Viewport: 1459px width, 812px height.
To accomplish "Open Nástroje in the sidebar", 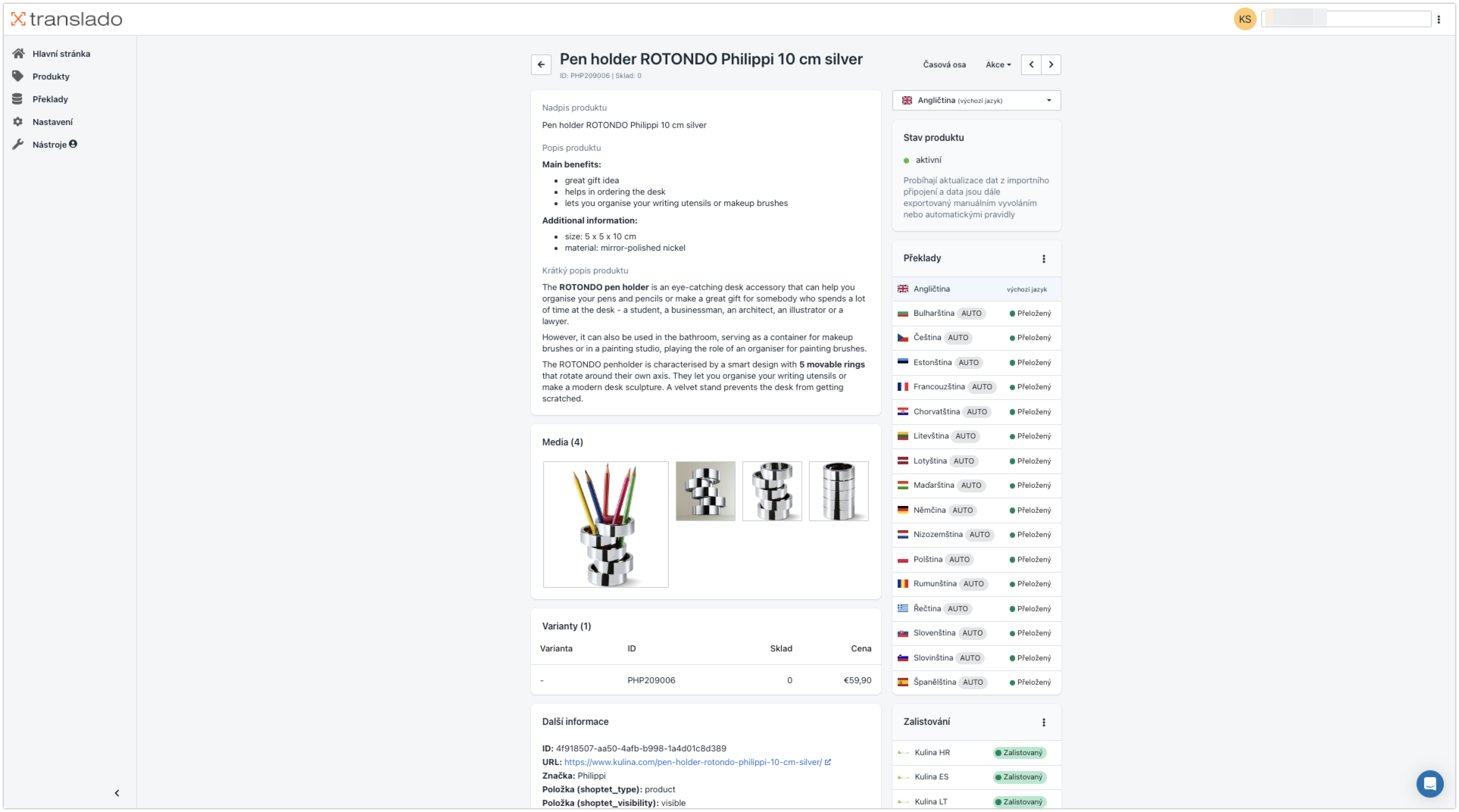I will click(49, 144).
